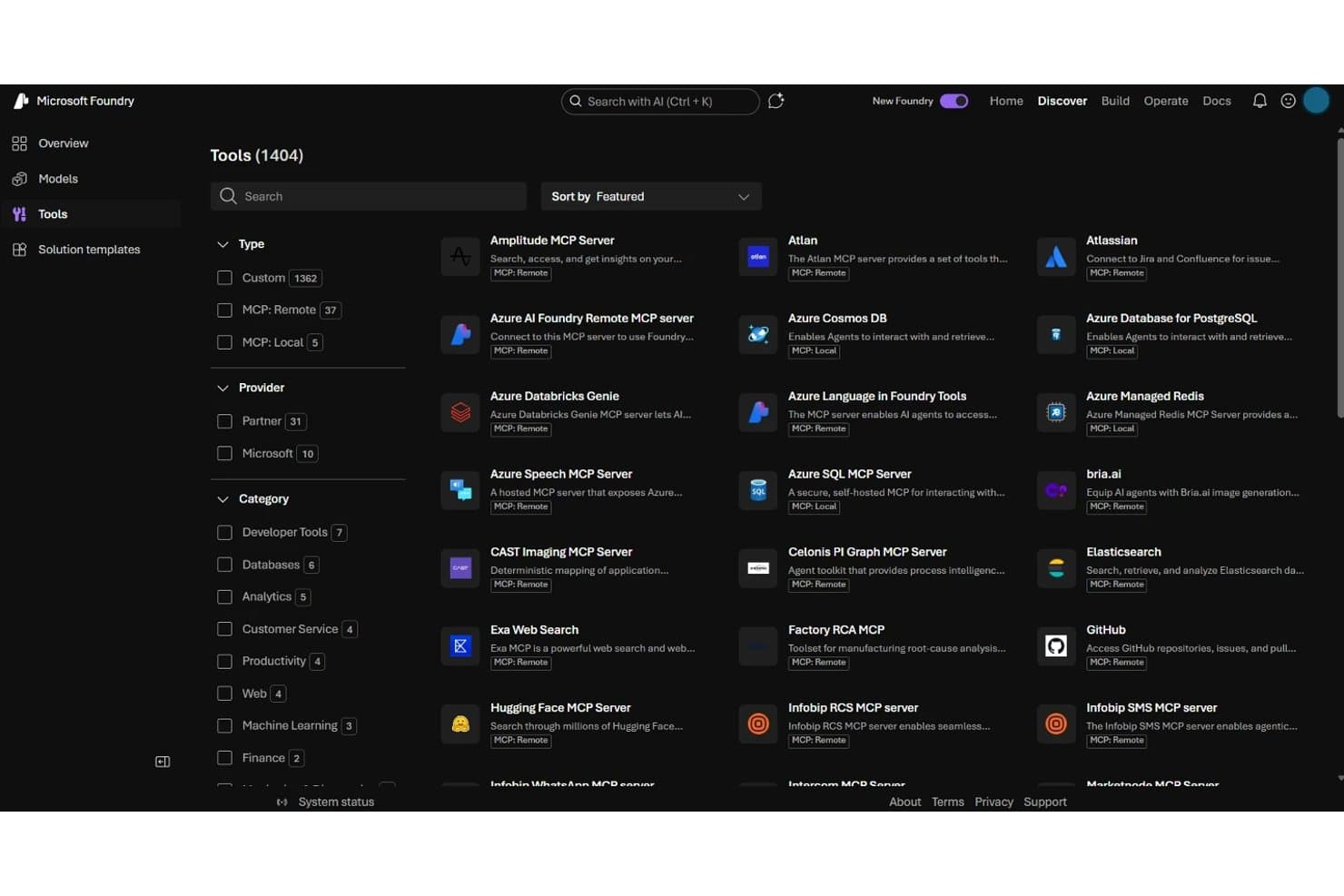
Task: Collapse the Type filter section
Action: [x=222, y=244]
